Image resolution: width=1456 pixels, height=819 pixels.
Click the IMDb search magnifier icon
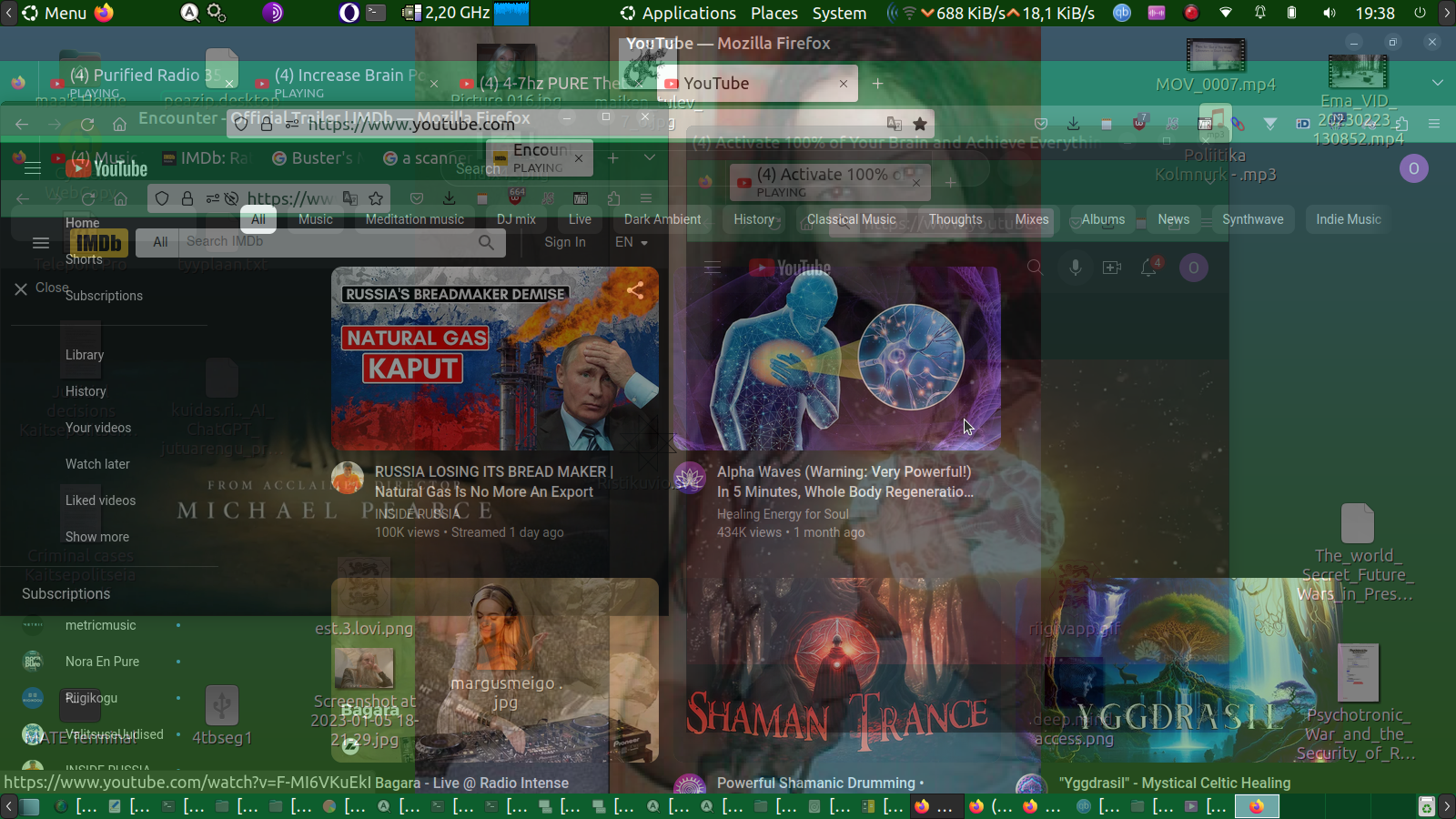click(x=486, y=242)
